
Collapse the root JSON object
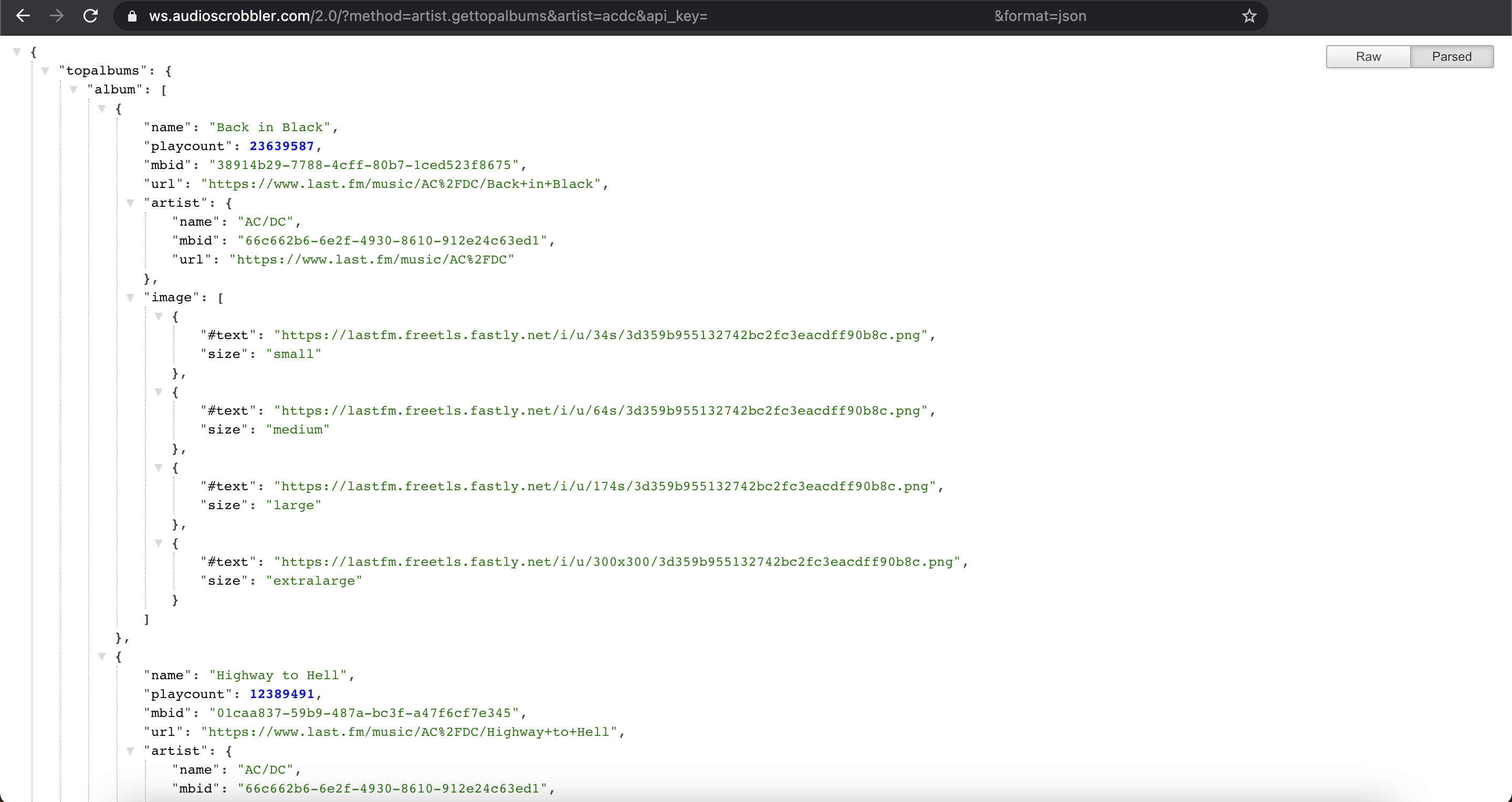click(x=16, y=51)
